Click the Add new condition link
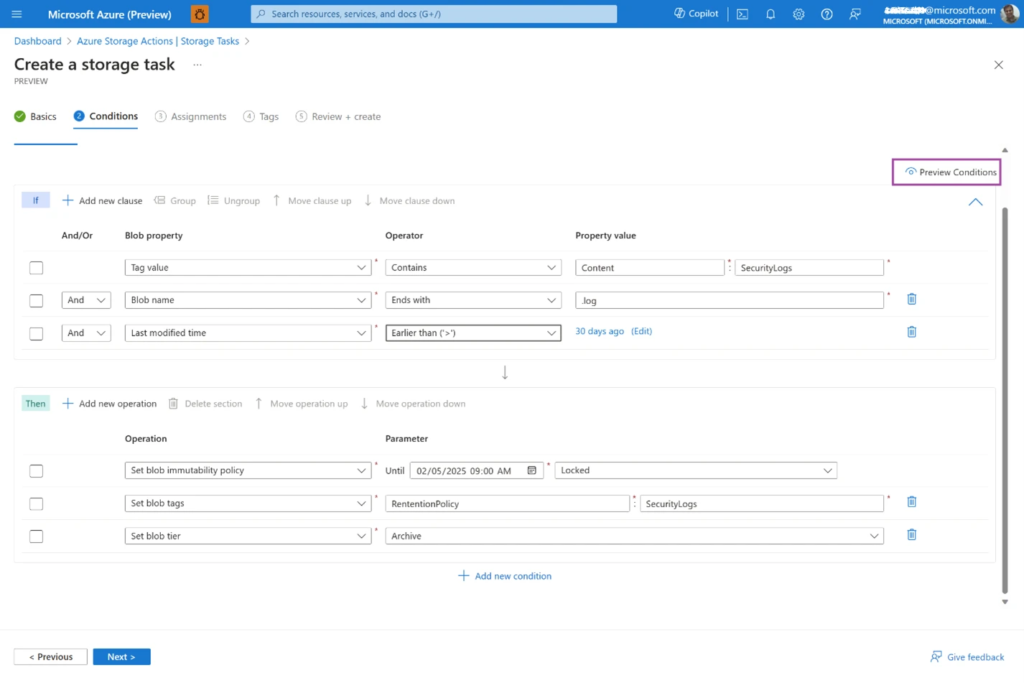 (x=505, y=576)
